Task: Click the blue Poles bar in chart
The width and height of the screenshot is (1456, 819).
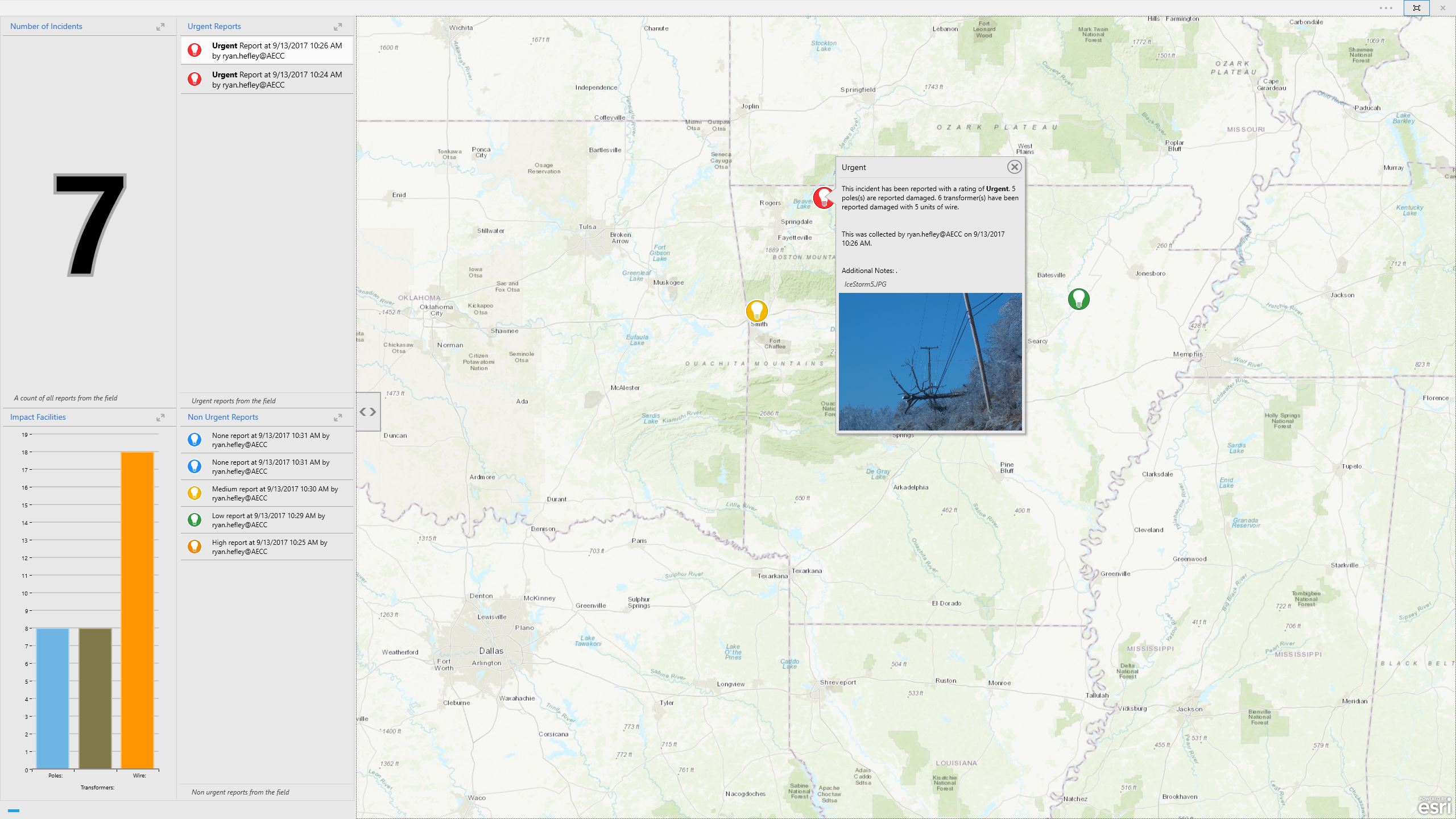Action: coord(52,699)
